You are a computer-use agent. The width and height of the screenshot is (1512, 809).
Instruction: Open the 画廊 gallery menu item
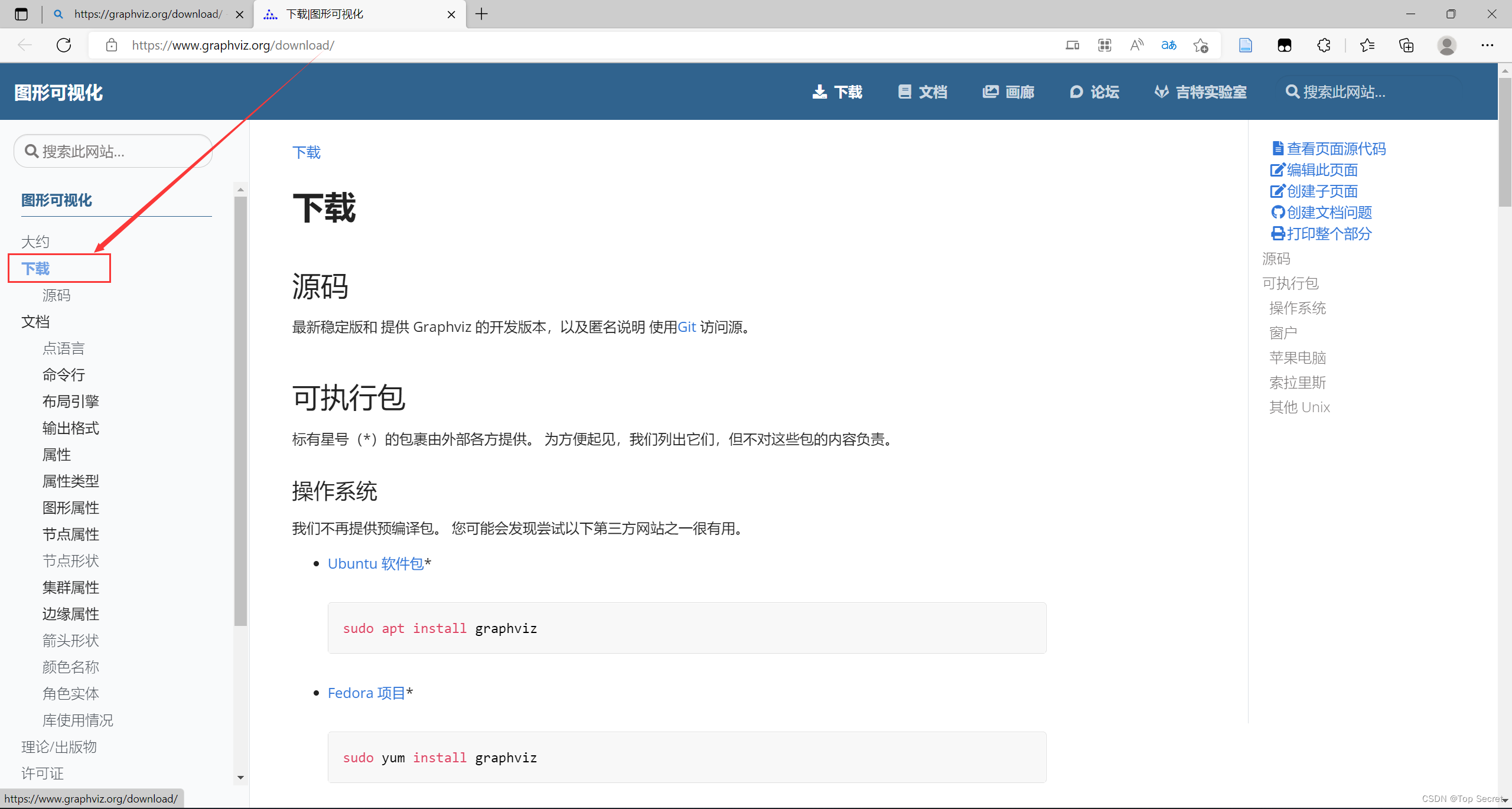tap(1009, 92)
